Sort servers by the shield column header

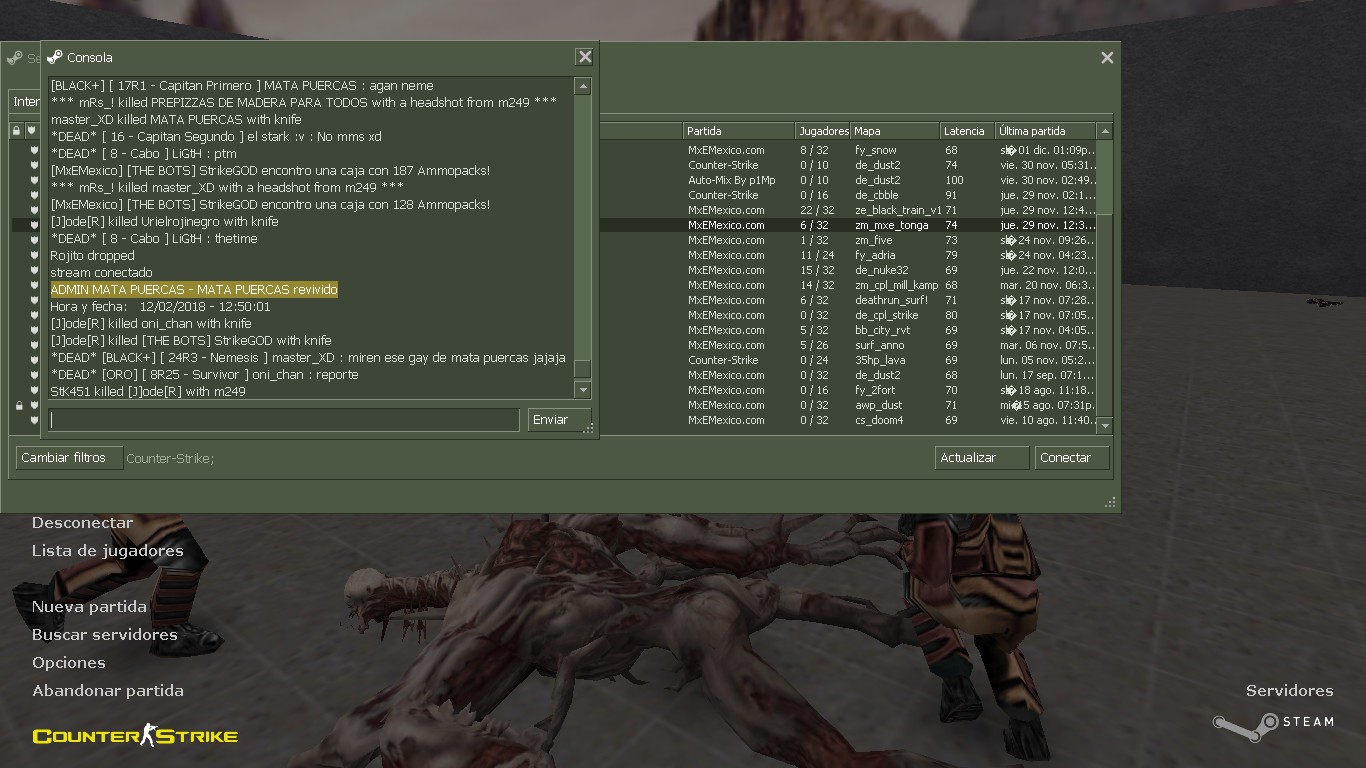[32, 131]
